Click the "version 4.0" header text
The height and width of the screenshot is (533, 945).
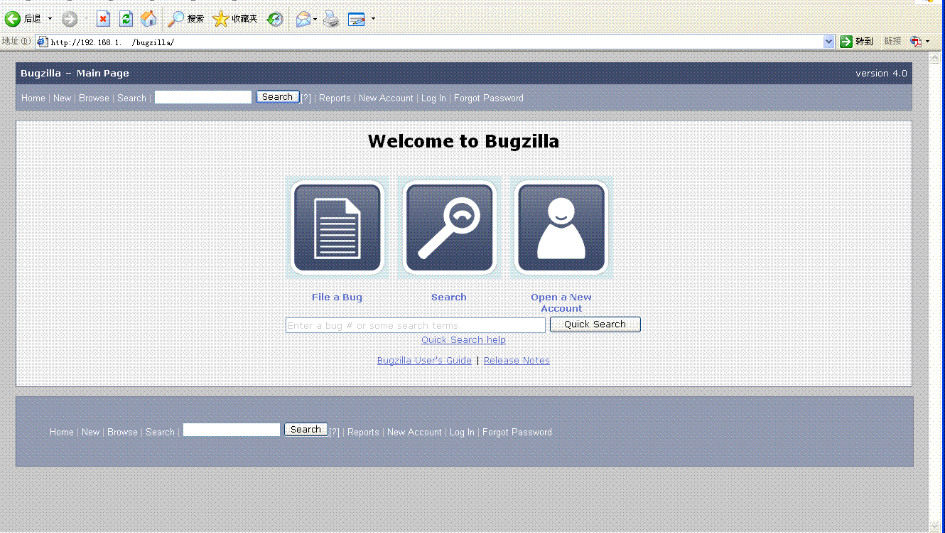881,73
